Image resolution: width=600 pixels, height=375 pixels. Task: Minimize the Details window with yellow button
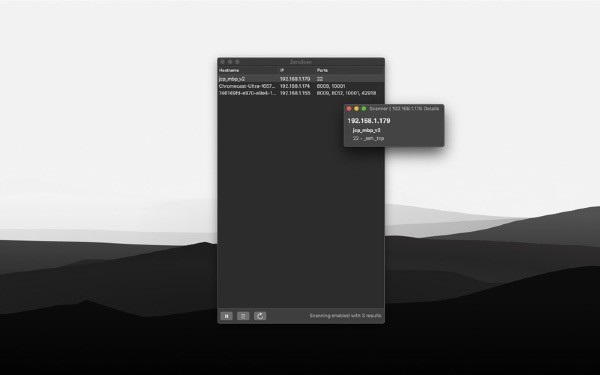click(x=356, y=109)
